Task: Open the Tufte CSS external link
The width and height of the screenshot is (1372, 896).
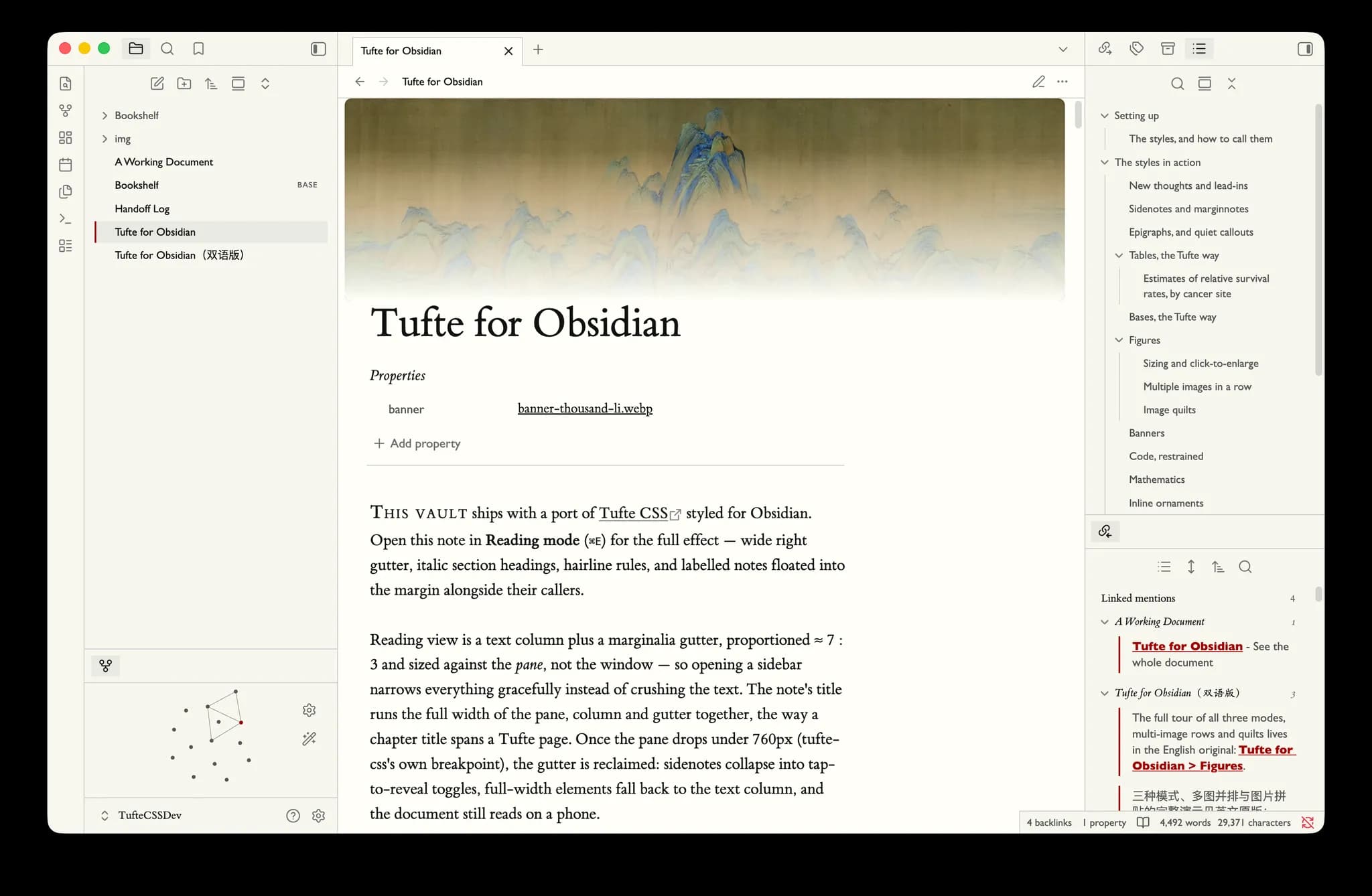Action: tap(640, 513)
